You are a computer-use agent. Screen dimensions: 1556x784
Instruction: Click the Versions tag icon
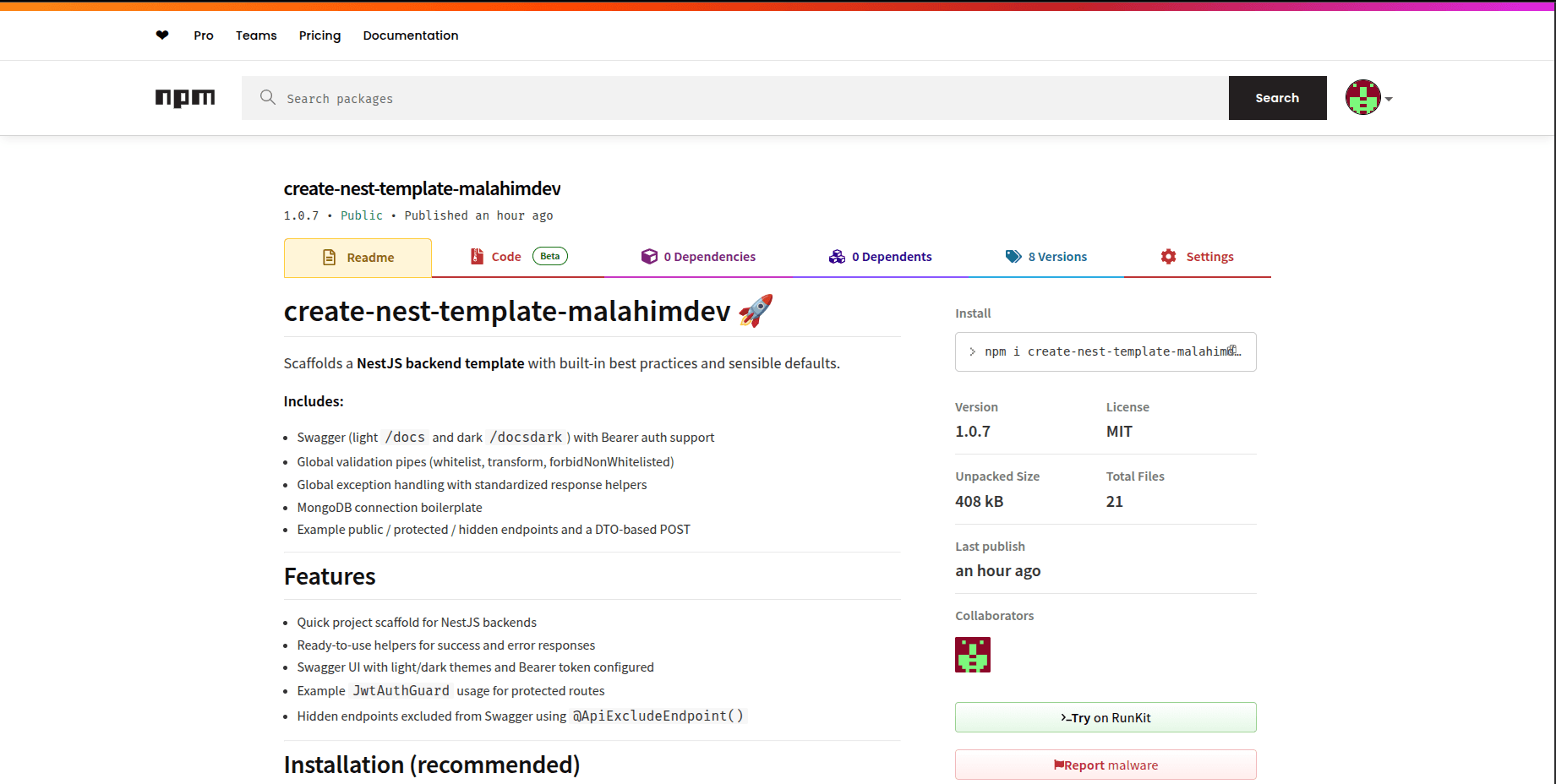(1013, 257)
